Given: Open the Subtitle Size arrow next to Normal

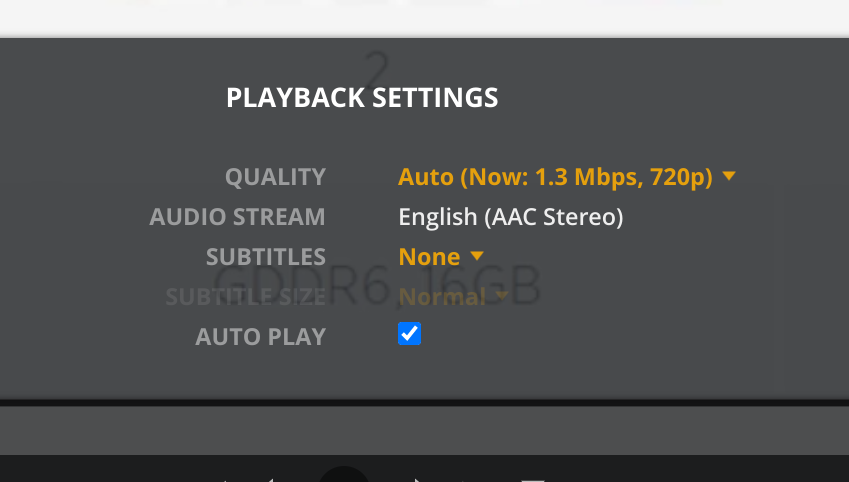Looking at the screenshot, I should tap(502, 295).
